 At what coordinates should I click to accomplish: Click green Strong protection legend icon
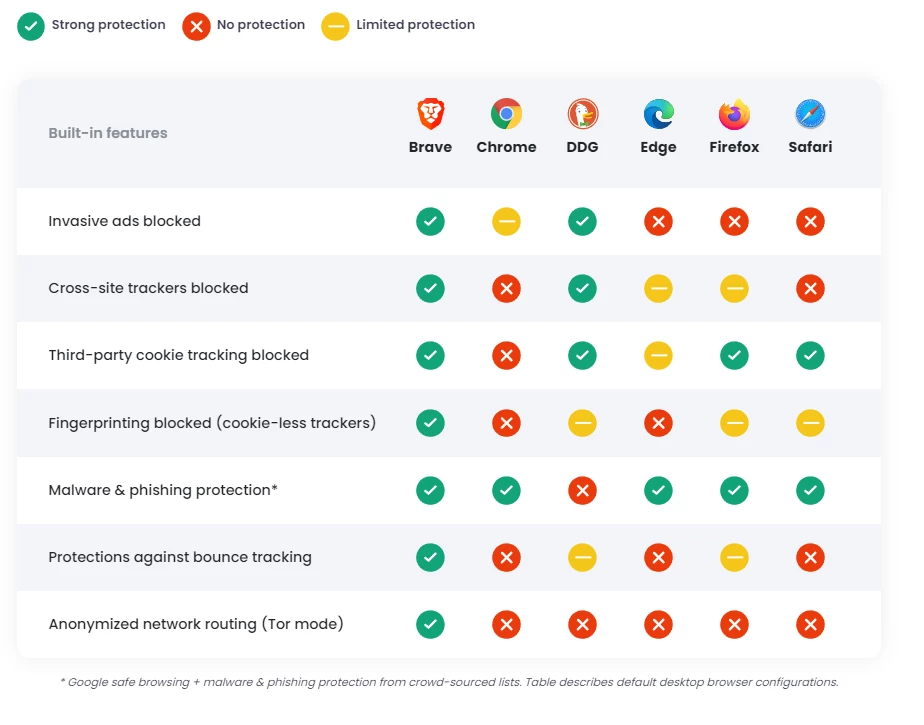pyautogui.click(x=31, y=26)
